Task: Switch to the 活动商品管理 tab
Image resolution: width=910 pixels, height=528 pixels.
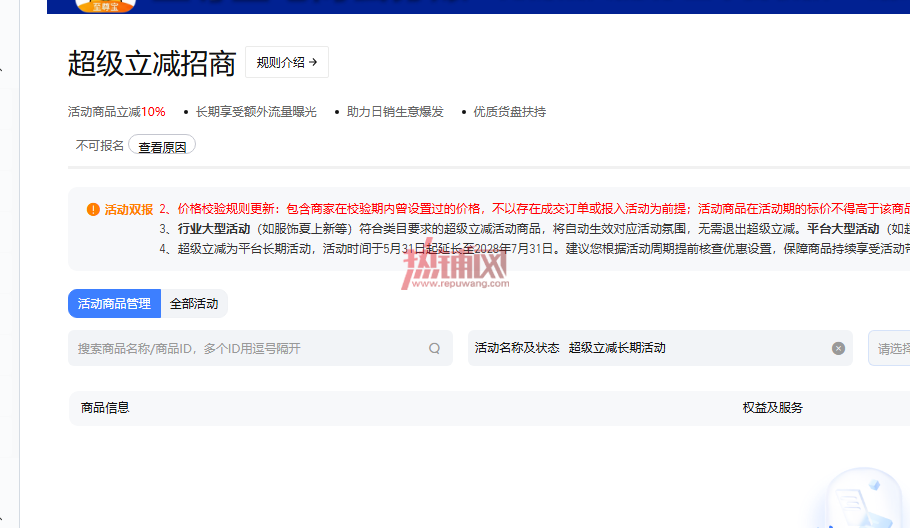Action: [114, 303]
